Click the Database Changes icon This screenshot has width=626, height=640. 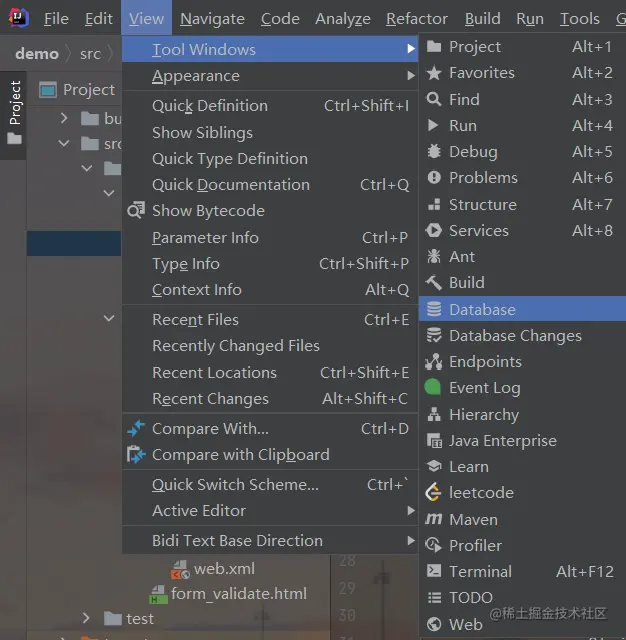[x=434, y=335]
